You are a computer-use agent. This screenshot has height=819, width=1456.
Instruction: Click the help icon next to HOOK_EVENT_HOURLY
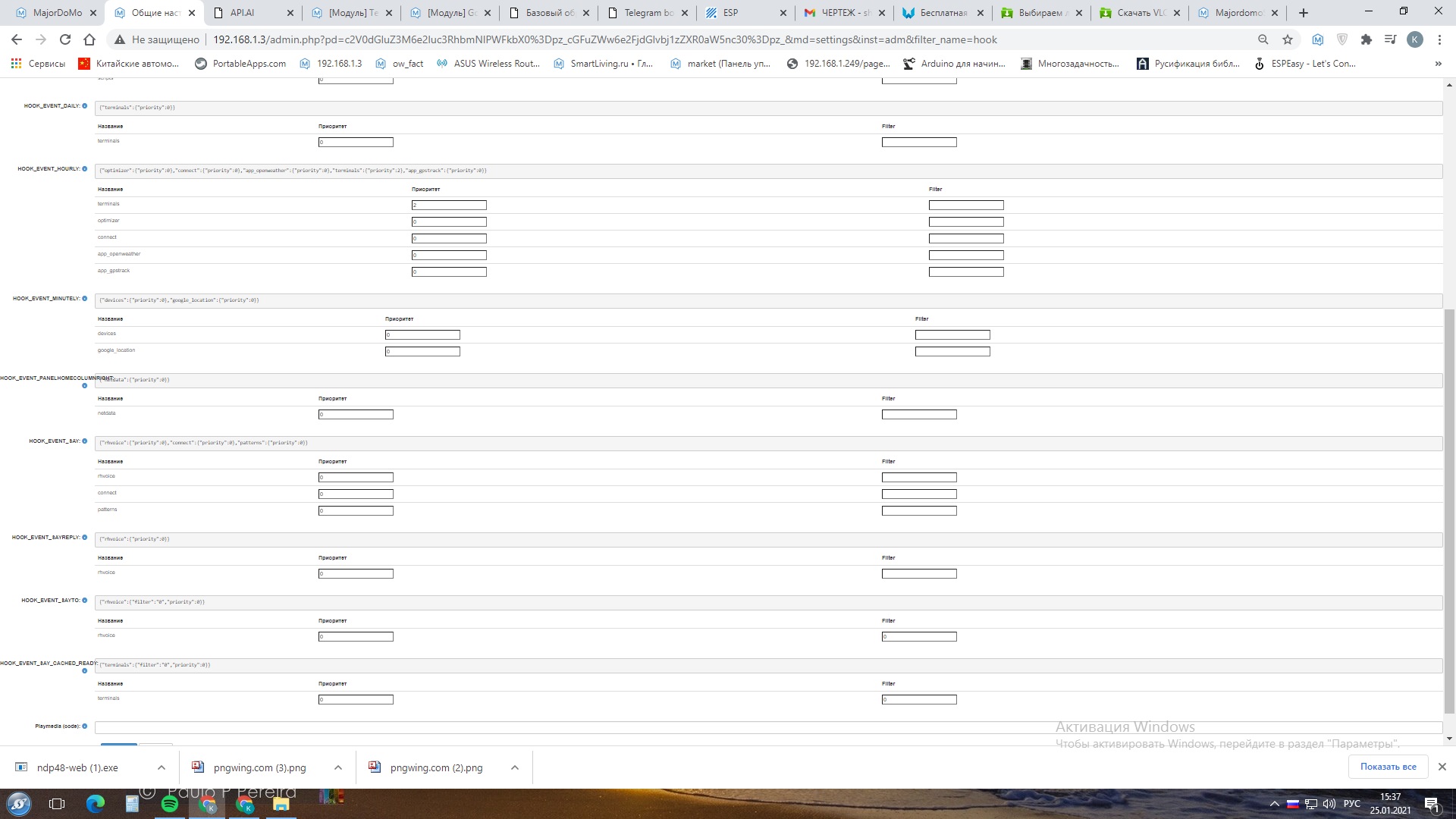(84, 169)
